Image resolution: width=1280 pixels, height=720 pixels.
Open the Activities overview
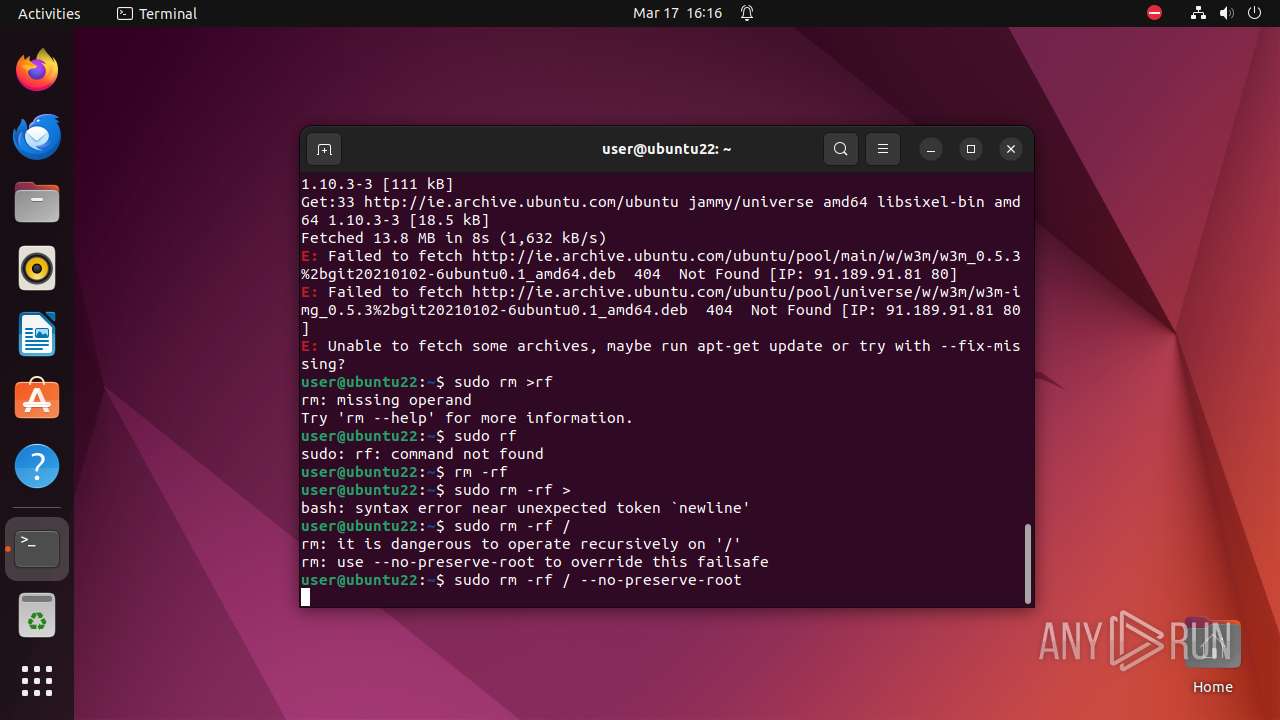tap(49, 13)
